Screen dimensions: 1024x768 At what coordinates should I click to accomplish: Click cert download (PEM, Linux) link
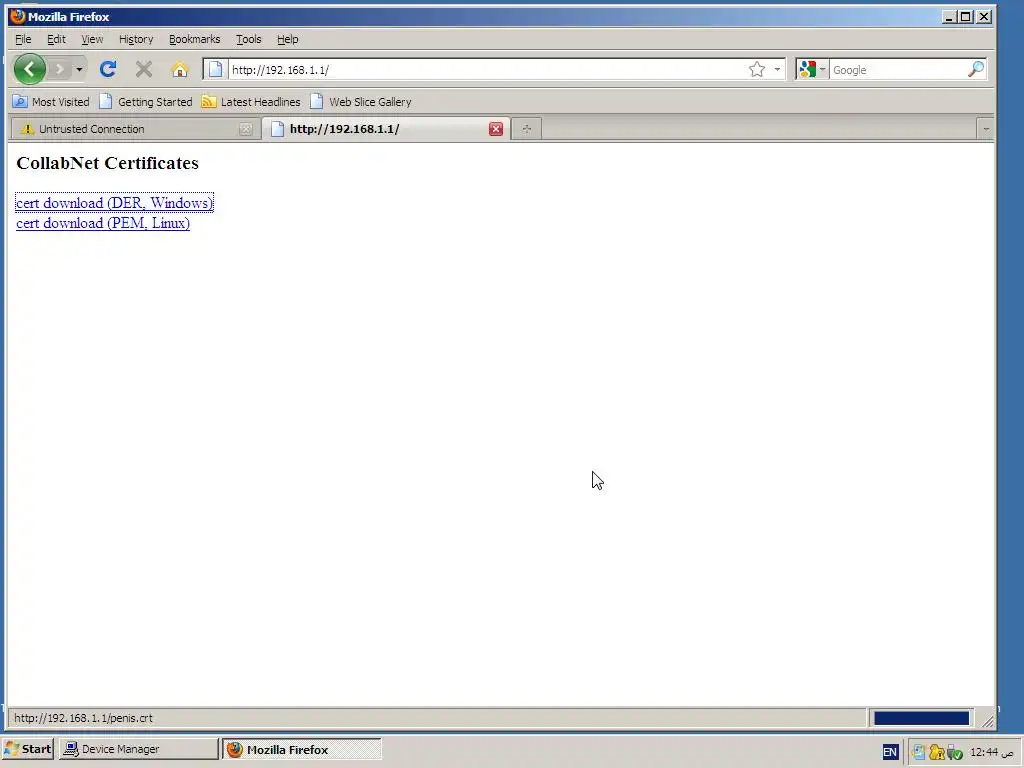click(x=103, y=223)
